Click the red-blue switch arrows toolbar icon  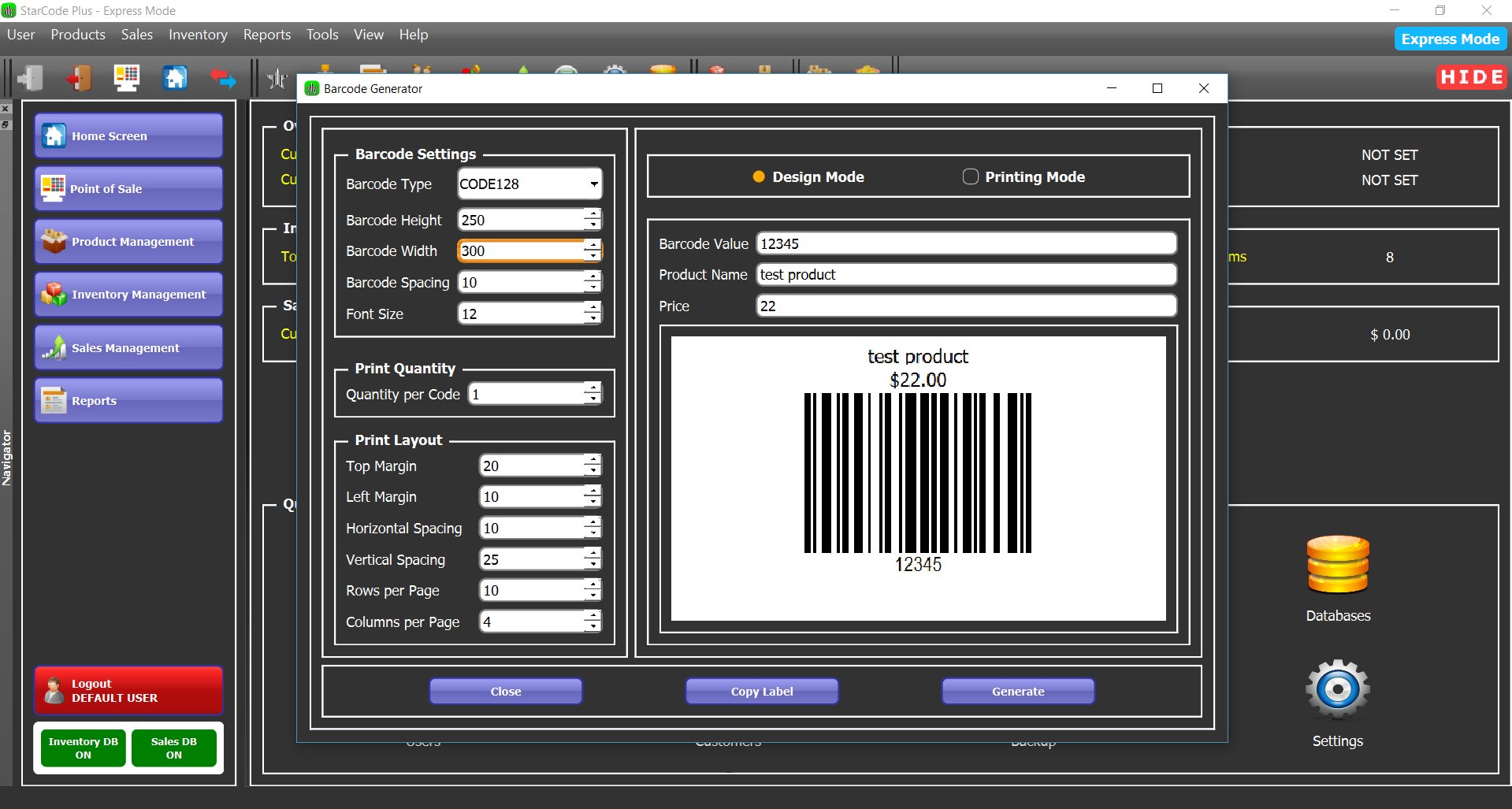(x=223, y=78)
